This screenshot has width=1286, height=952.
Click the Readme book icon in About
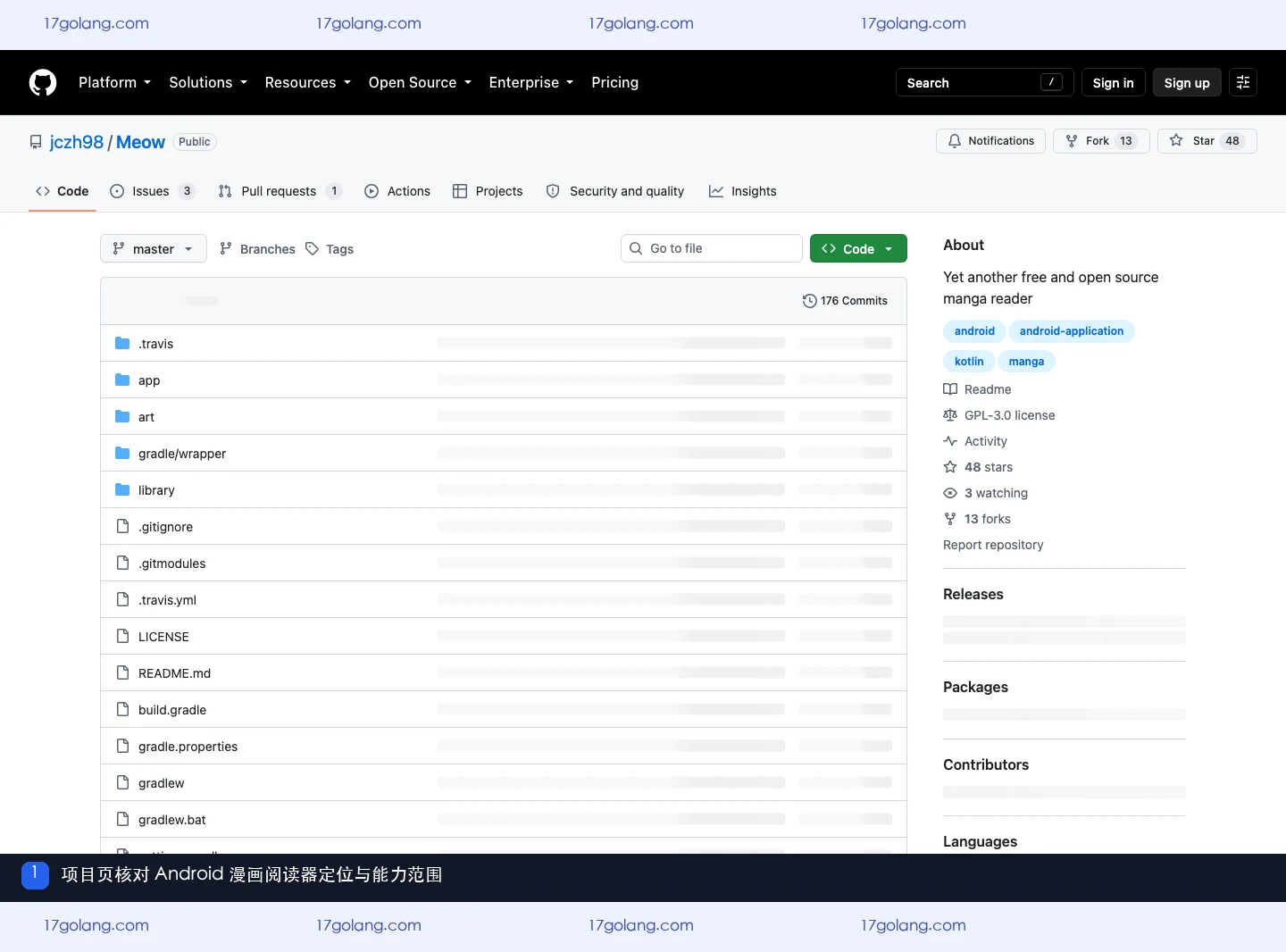tap(950, 389)
